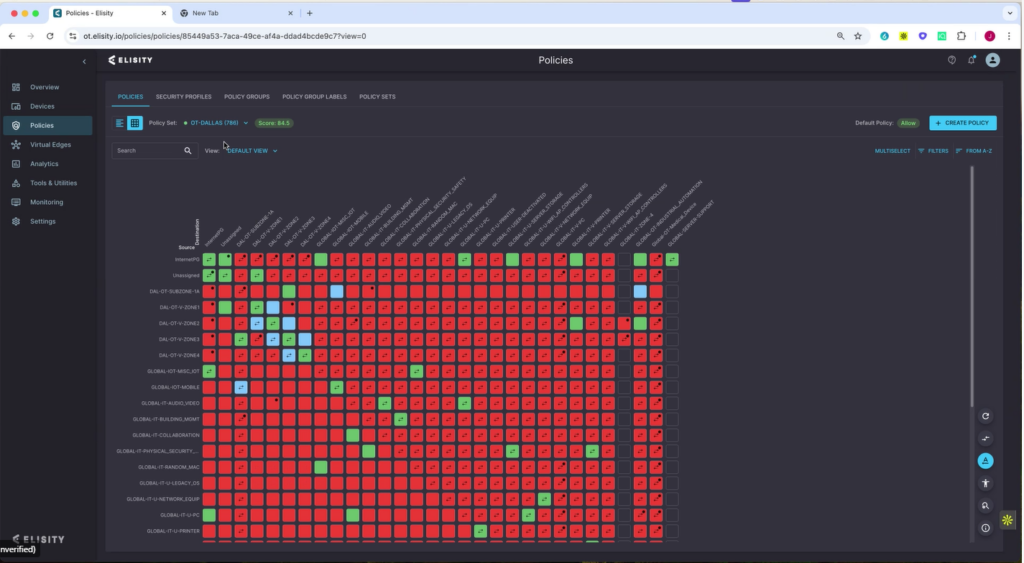This screenshot has height=563, width=1024.
Task: Open Overview in the sidebar
Action: (44, 87)
